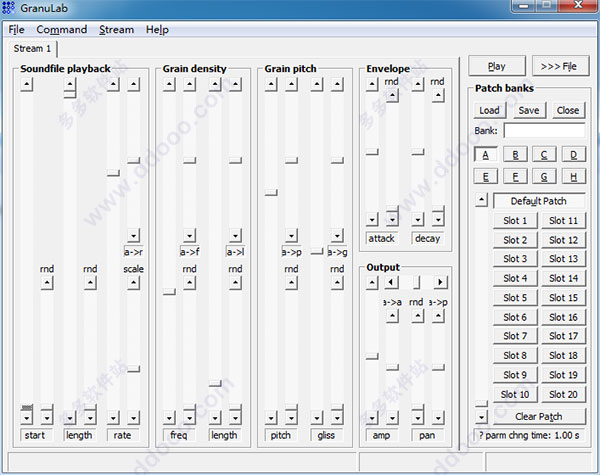Click the grain pitch slider thumb
Screen dimensions: 600x475
tap(271, 192)
